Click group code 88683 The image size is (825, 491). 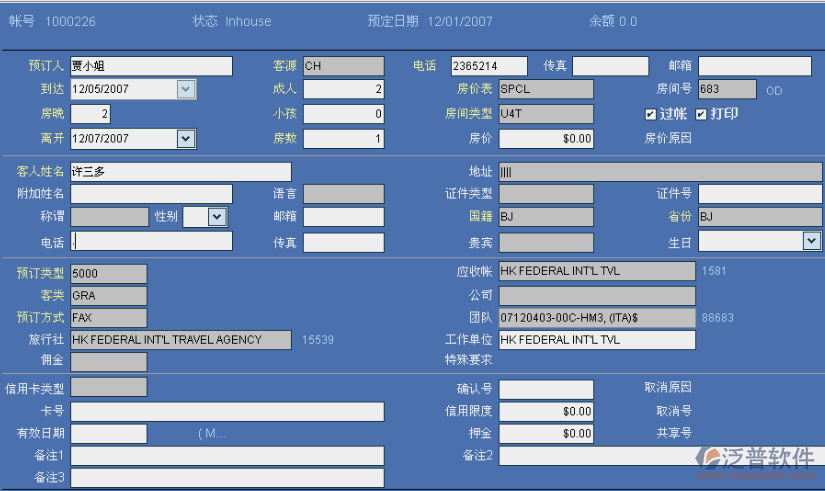tap(718, 318)
